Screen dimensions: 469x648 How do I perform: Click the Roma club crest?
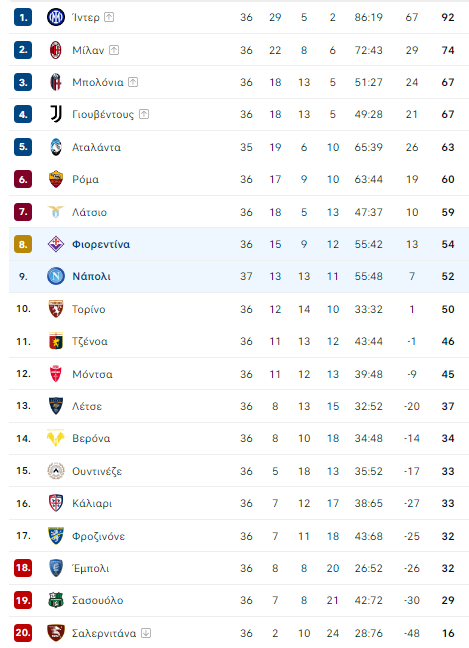coord(56,179)
